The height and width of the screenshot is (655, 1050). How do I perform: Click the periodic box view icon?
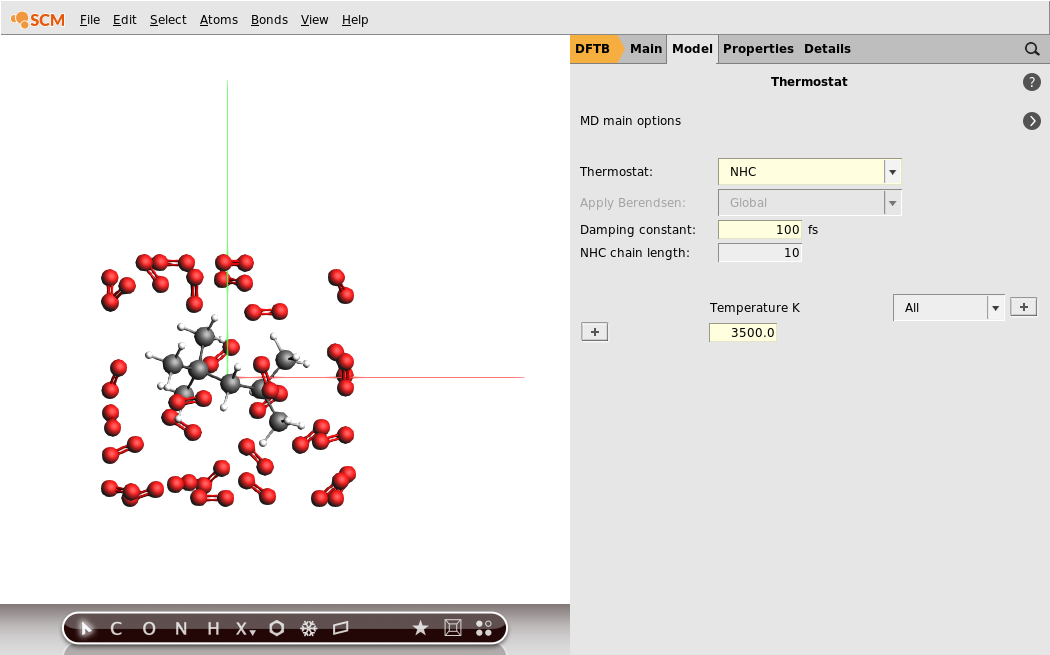point(453,628)
